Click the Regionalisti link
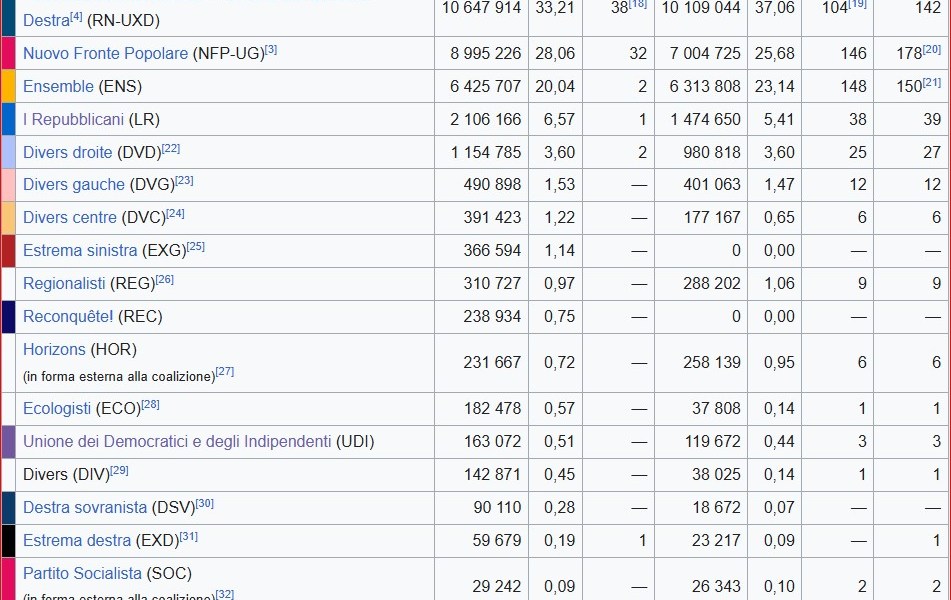This screenshot has height=600, width=951. click(64, 284)
